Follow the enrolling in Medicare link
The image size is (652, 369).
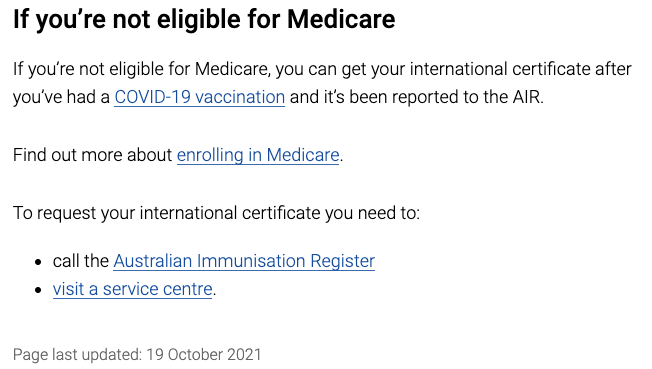[x=258, y=155]
